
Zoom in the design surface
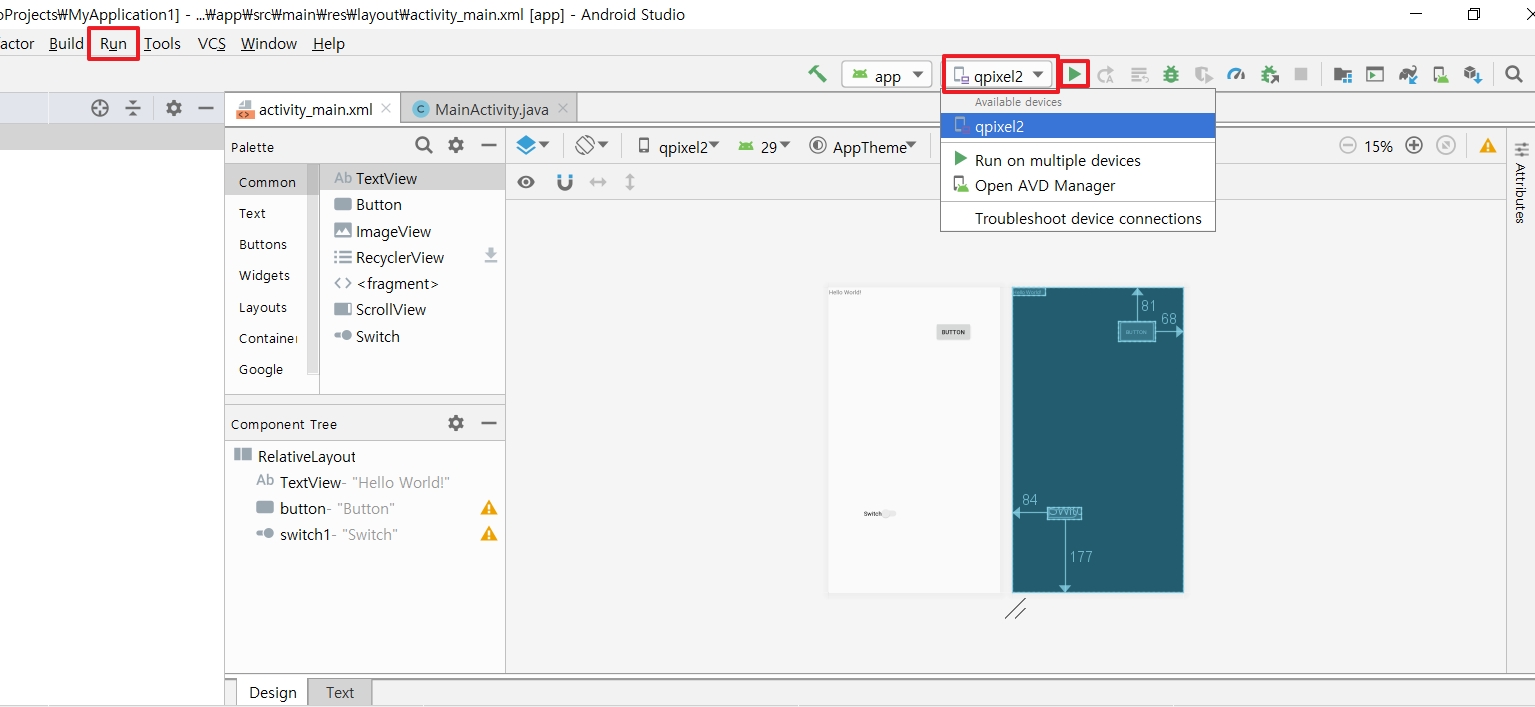point(1414,145)
